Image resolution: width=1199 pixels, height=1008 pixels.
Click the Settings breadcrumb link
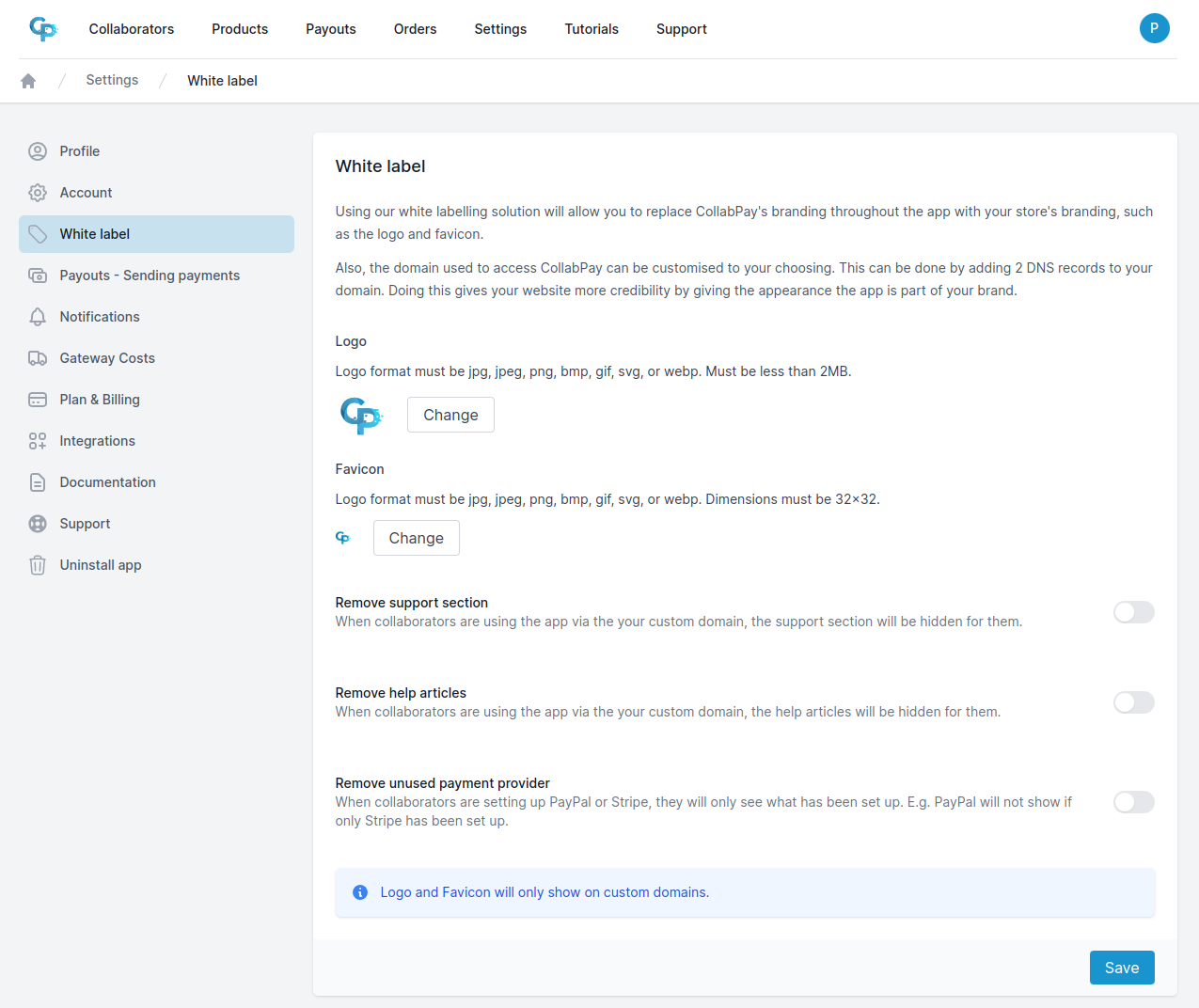click(x=112, y=80)
